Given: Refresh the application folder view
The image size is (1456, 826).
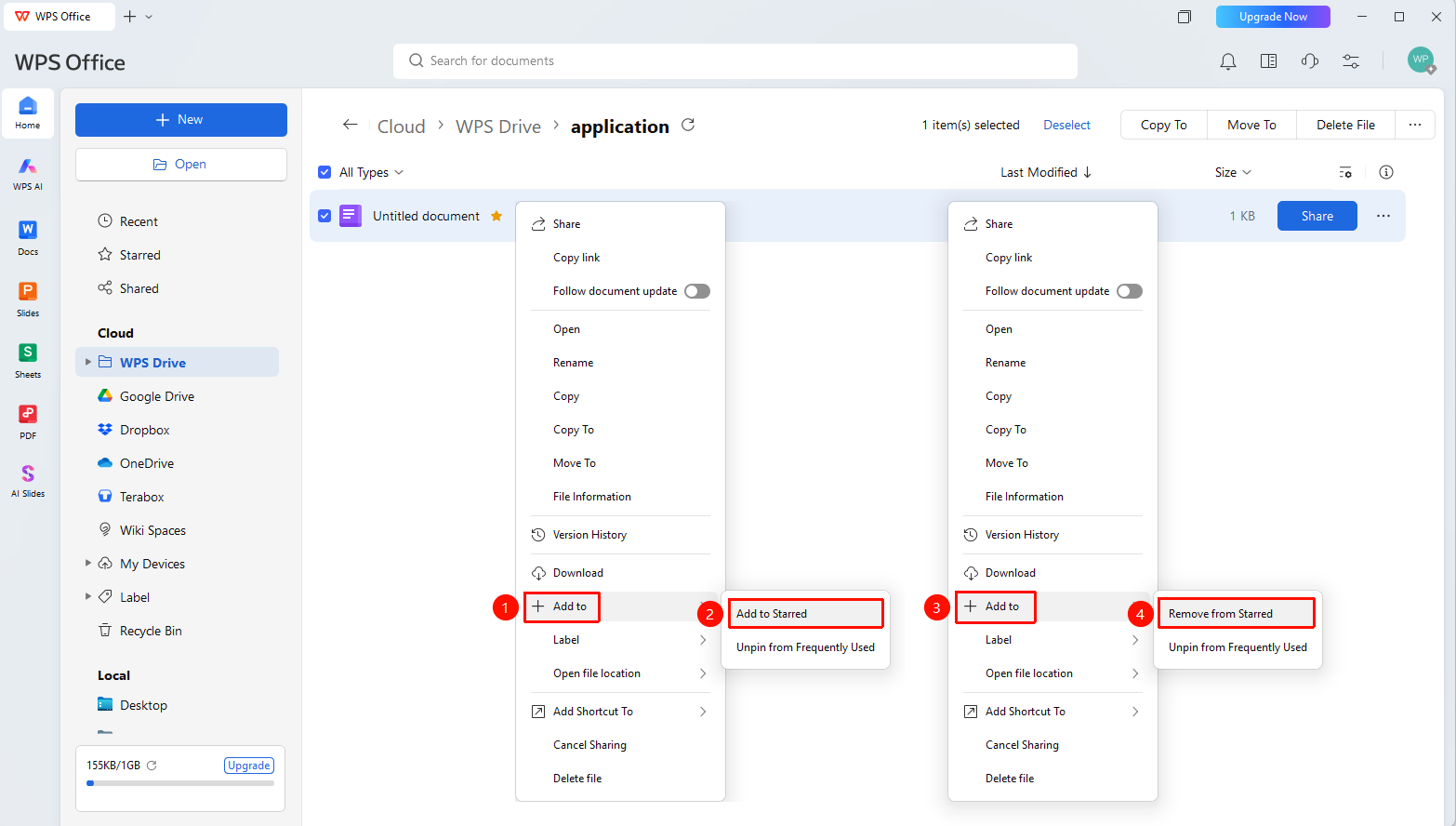Looking at the screenshot, I should (x=688, y=125).
